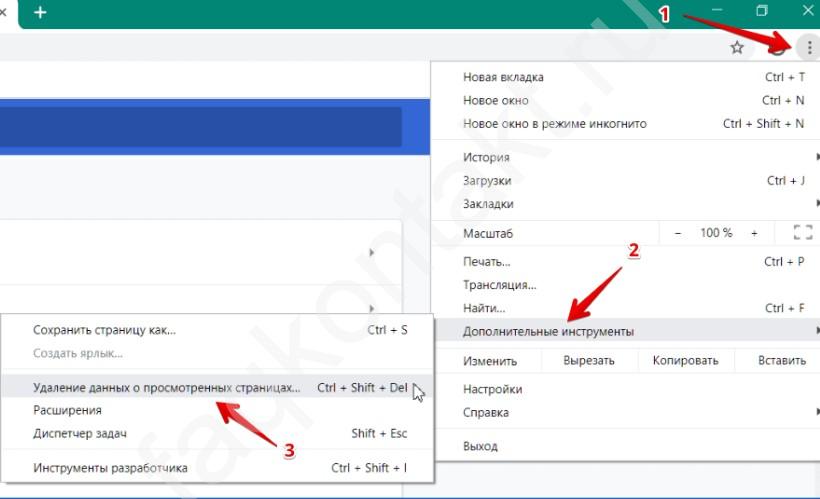820x499 pixels.
Task: Open a new tab with plus icon
Action: 40,13
